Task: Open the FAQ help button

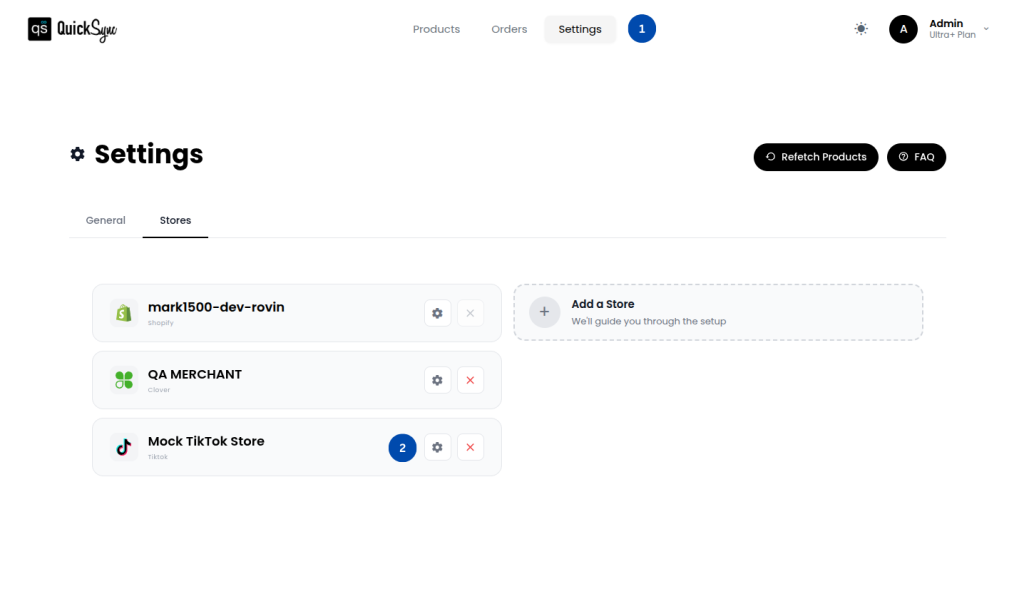Action: (916, 157)
